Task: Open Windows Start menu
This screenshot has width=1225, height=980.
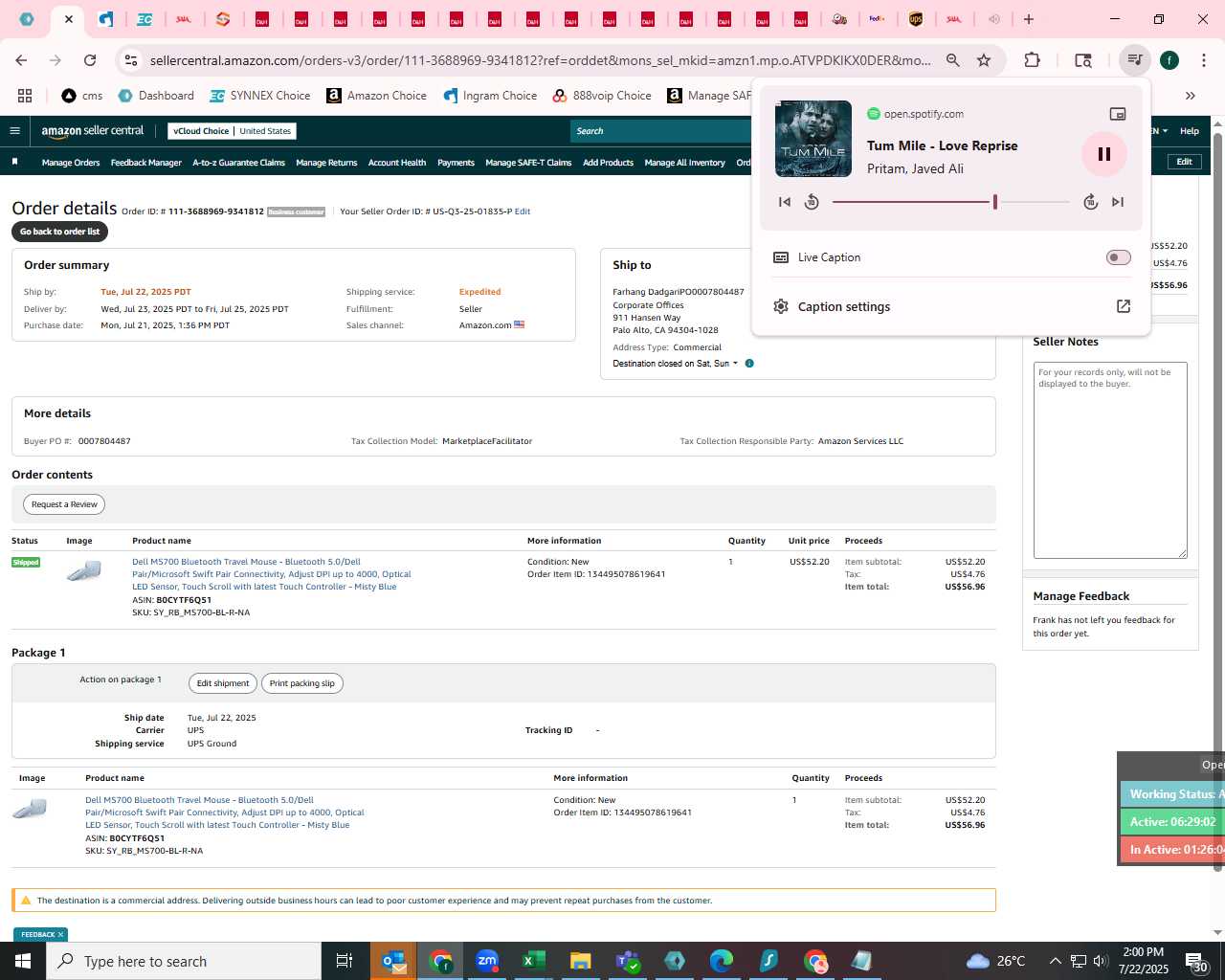Action: [23, 961]
